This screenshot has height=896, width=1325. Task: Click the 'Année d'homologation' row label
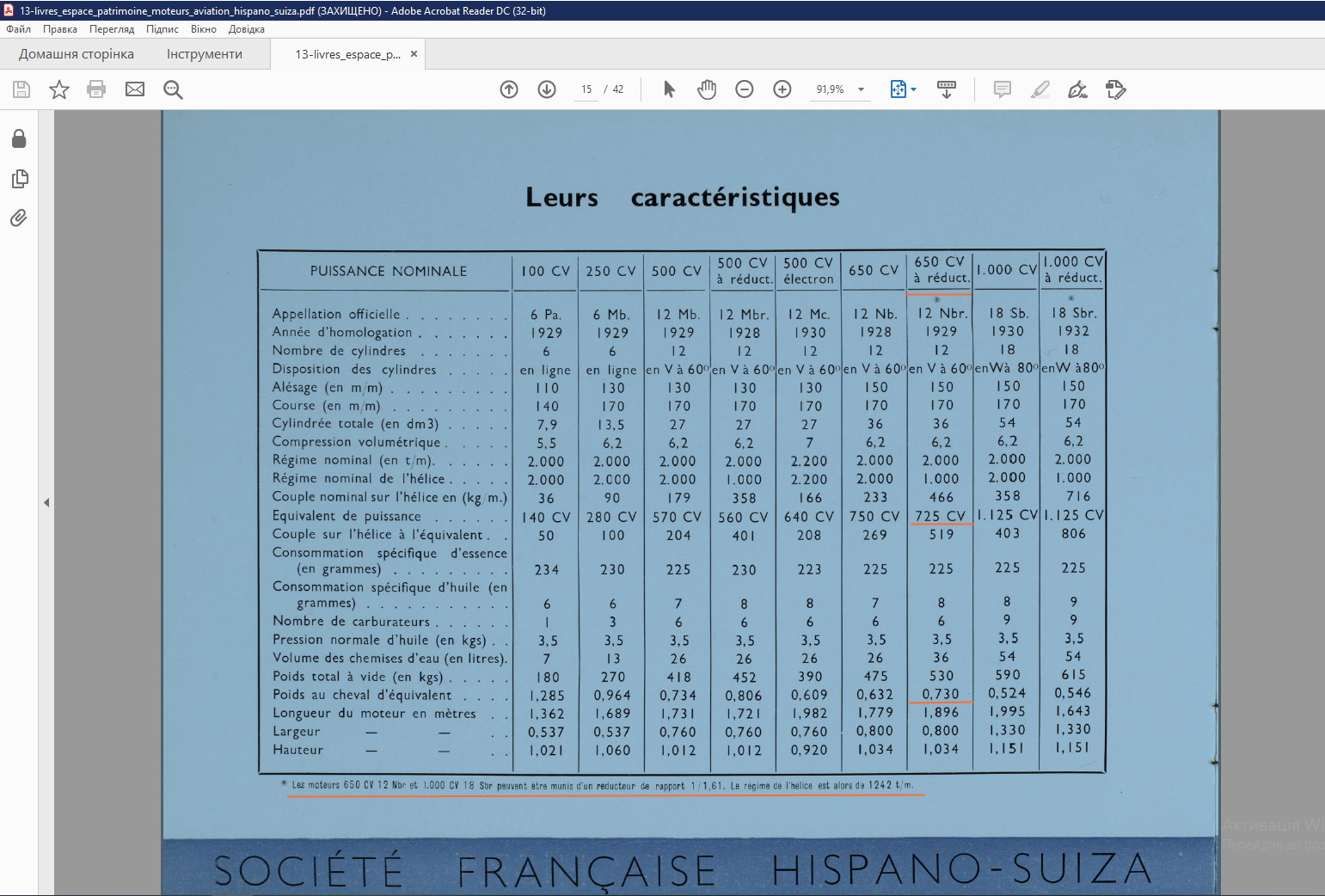[x=342, y=332]
